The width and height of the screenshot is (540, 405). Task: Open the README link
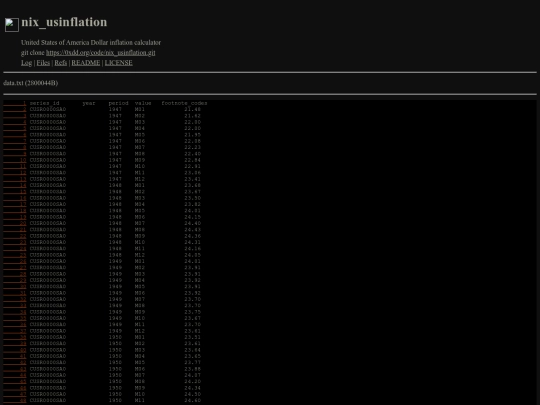86,63
